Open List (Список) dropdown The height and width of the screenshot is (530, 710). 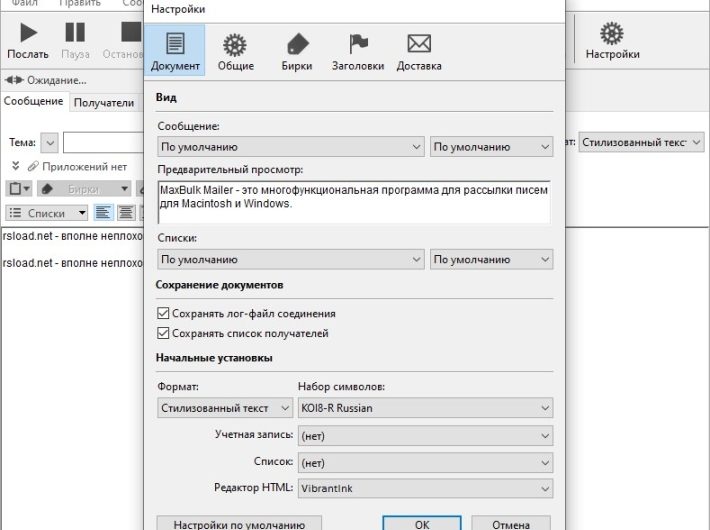coord(425,463)
